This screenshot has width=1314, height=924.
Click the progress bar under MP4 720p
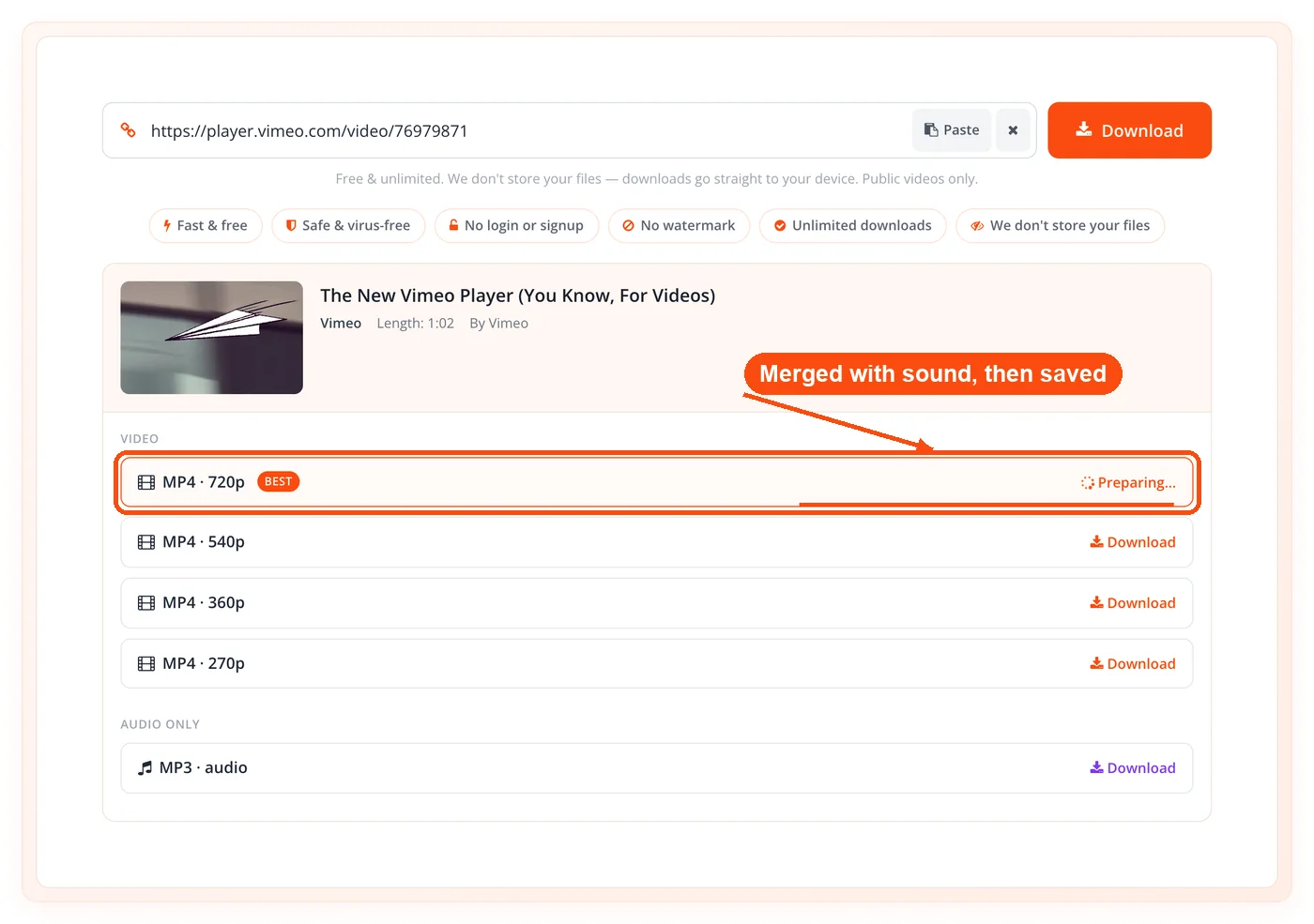(986, 505)
